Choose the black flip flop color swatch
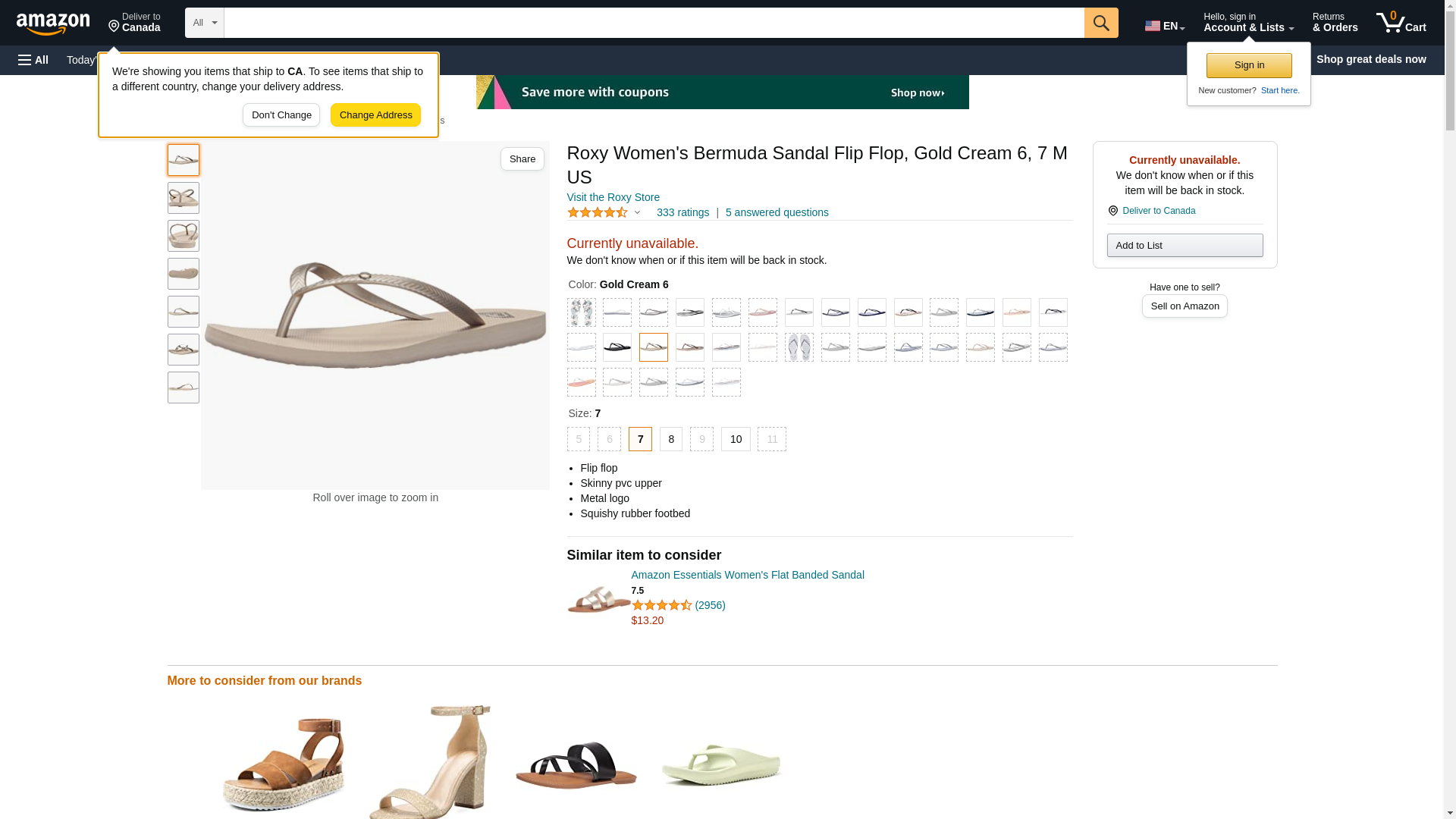This screenshot has width=1456, height=819. coord(617,347)
